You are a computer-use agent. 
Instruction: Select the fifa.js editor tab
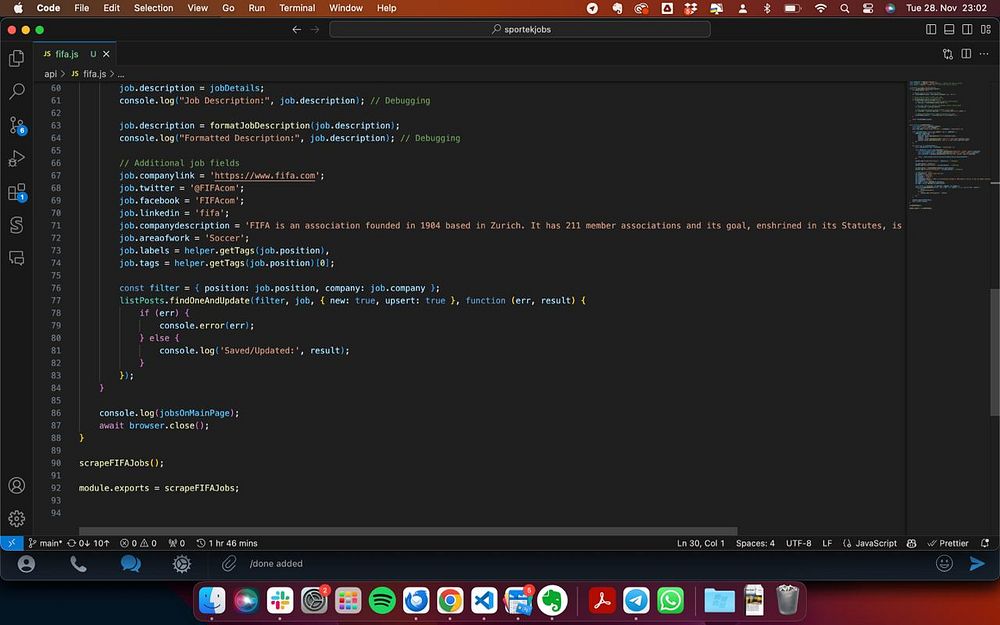tap(66, 54)
